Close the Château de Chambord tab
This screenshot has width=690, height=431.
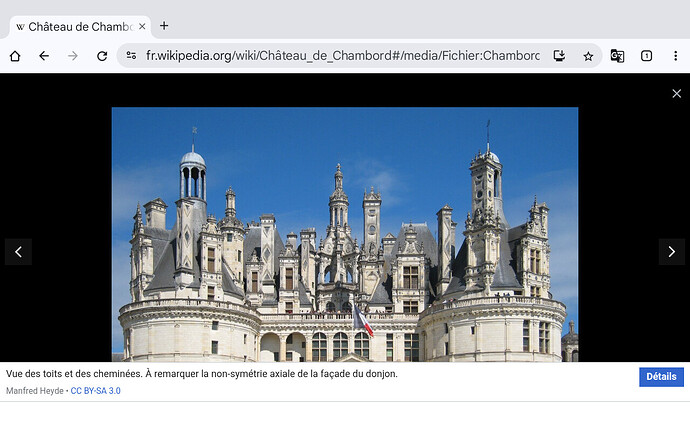tap(142, 26)
